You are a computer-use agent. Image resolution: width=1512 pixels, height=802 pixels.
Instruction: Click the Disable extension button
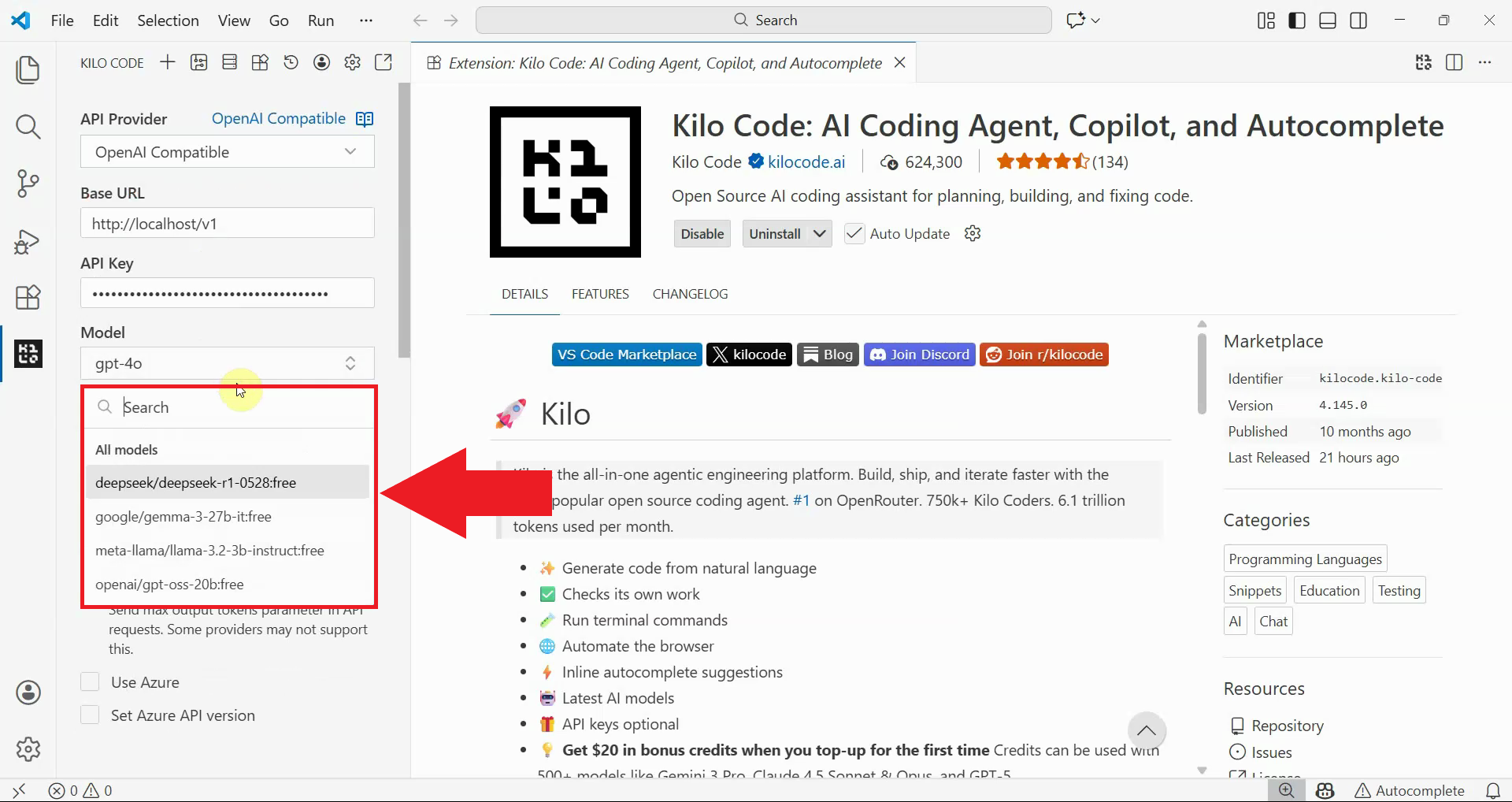tap(702, 234)
